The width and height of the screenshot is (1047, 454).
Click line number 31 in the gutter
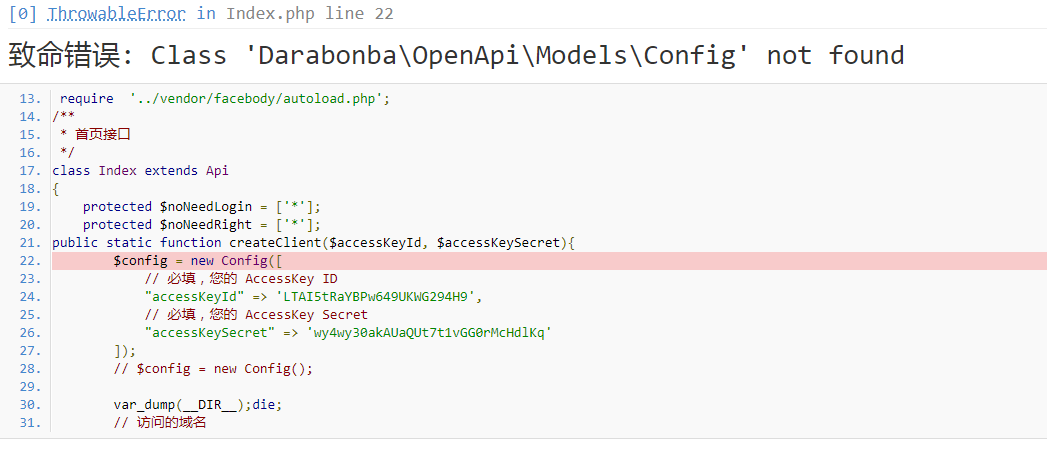(30, 422)
